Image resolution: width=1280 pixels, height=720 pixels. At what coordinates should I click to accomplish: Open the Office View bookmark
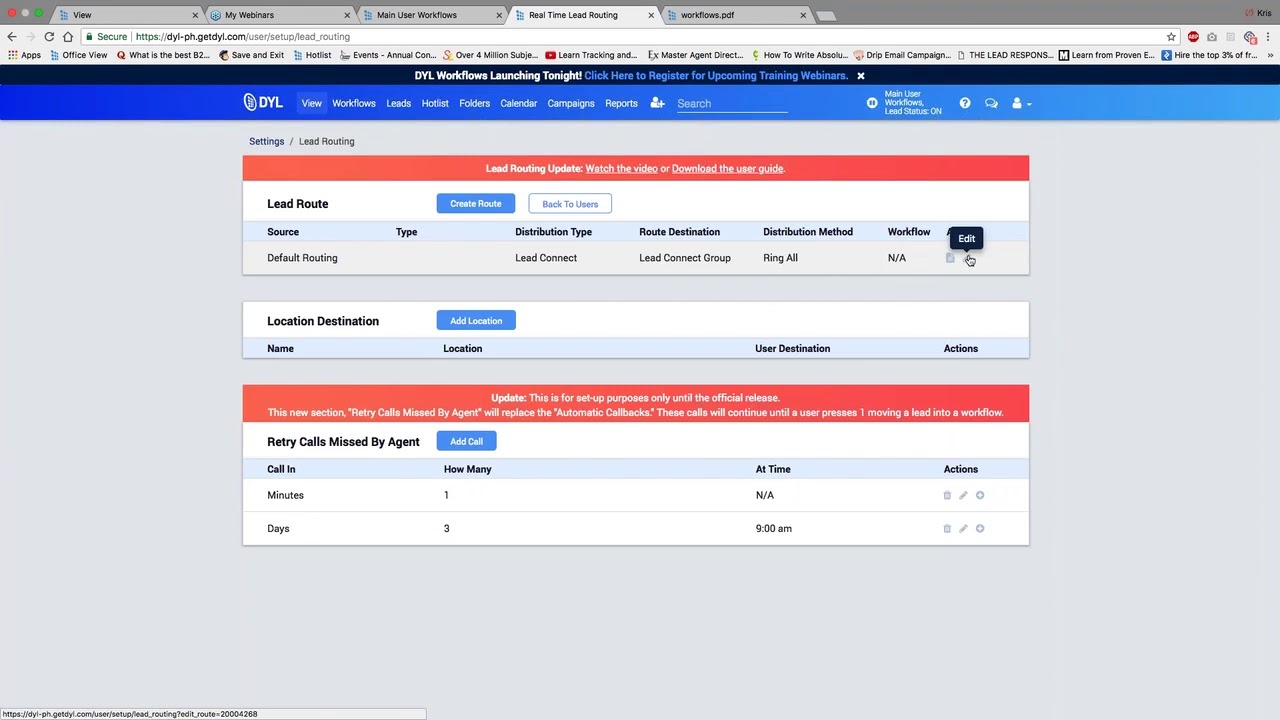pyautogui.click(x=79, y=55)
